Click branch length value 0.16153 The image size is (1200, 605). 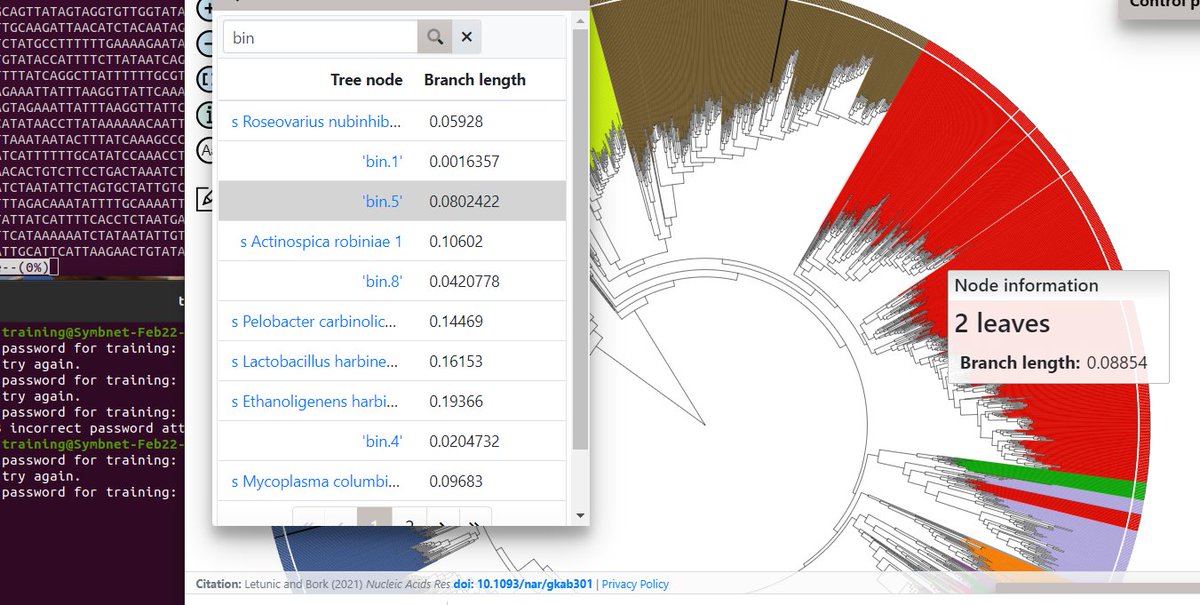(x=456, y=361)
